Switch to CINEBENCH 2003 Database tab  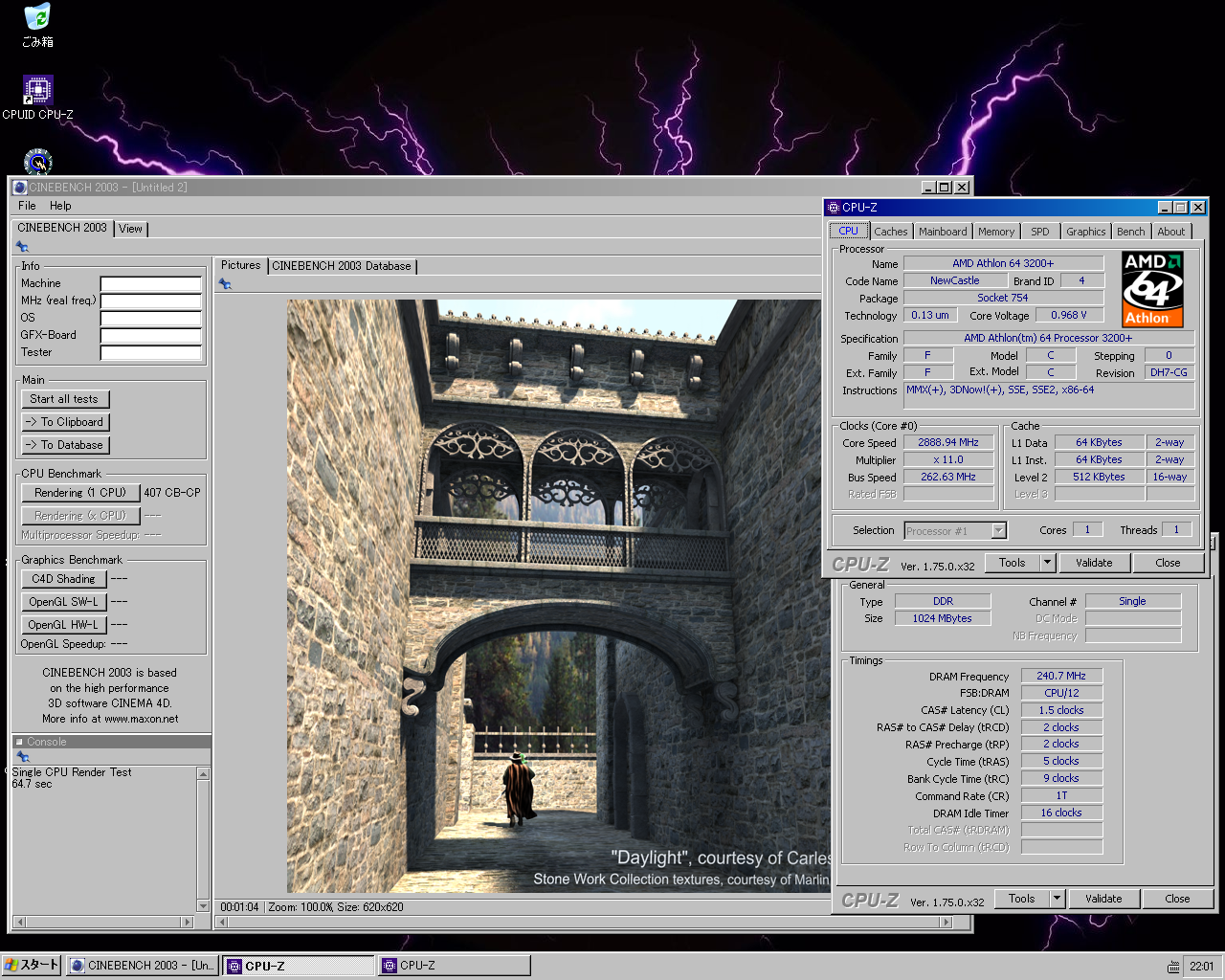[342, 266]
